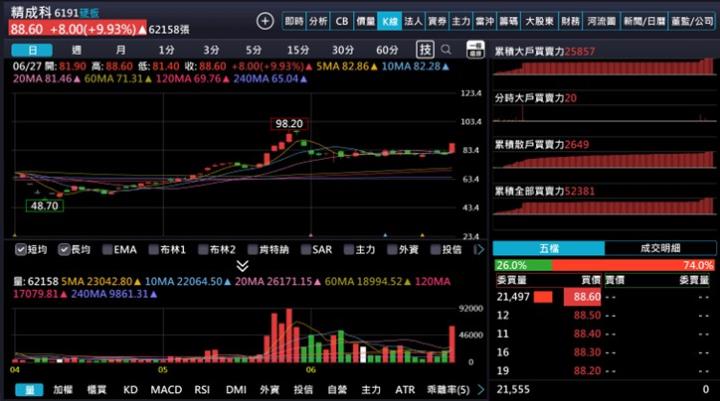
Task: Select the 月 monthly period
Action: tap(121, 50)
